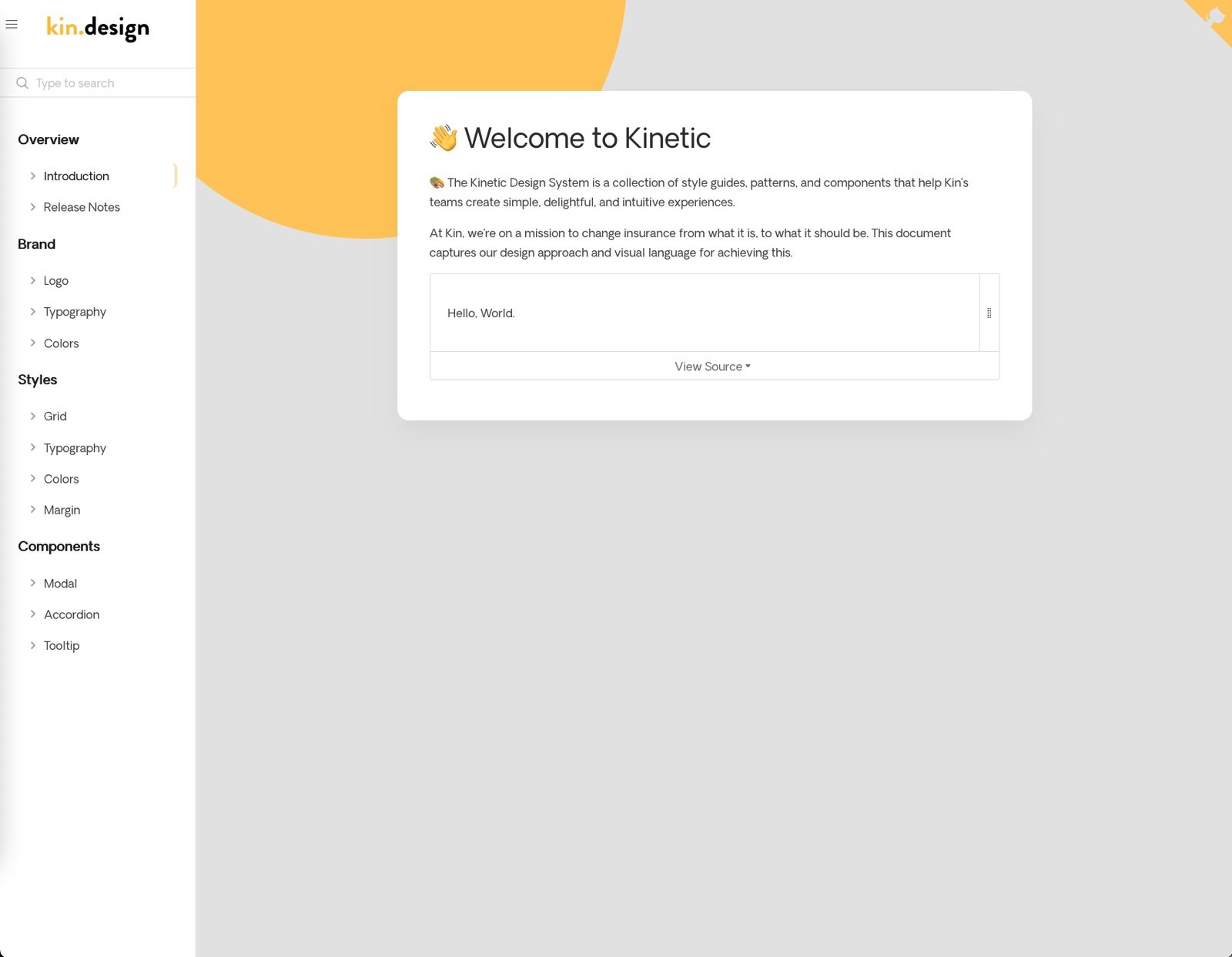Open Typography under Brand
Screen dimensions: 1232x957
click(75, 312)
